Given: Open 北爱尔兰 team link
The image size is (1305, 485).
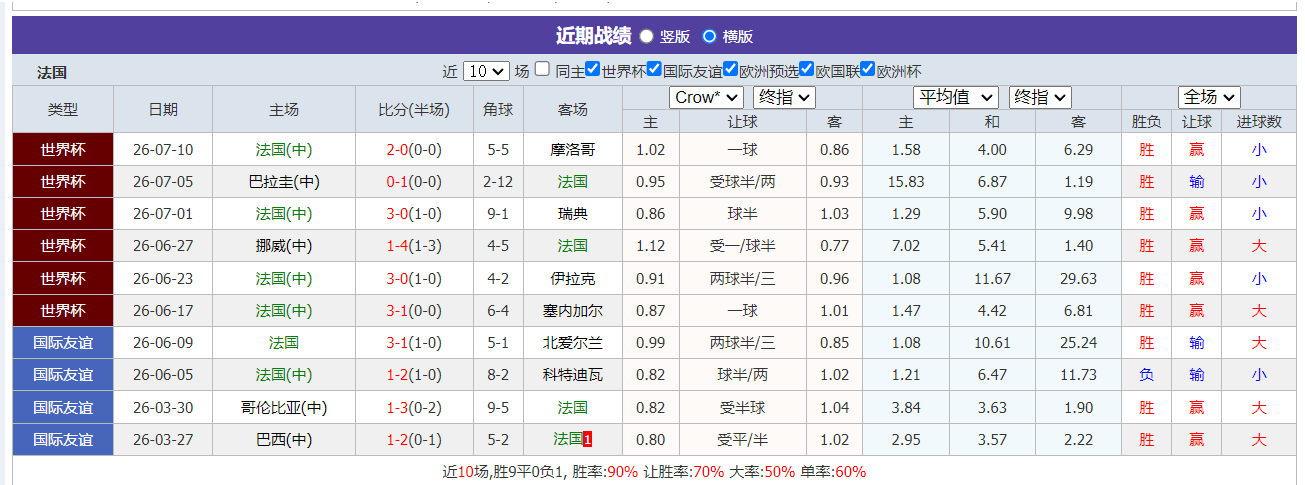Looking at the screenshot, I should point(573,343).
